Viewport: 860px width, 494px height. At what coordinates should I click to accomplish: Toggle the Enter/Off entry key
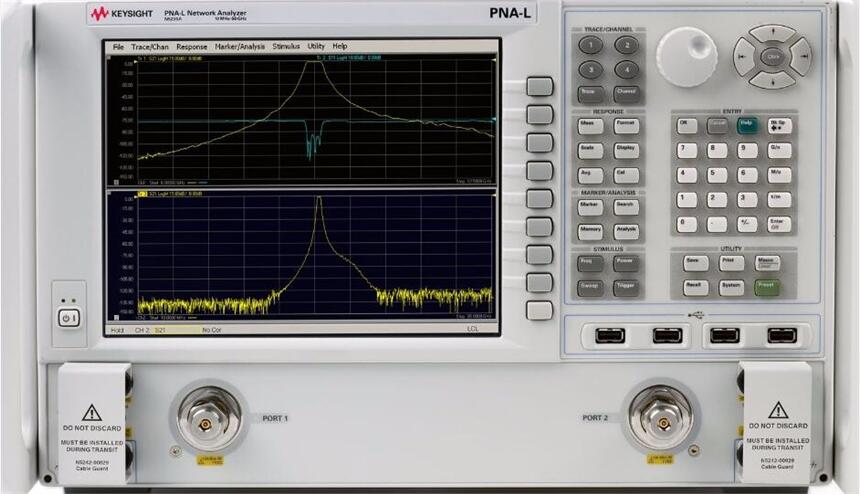[779, 225]
